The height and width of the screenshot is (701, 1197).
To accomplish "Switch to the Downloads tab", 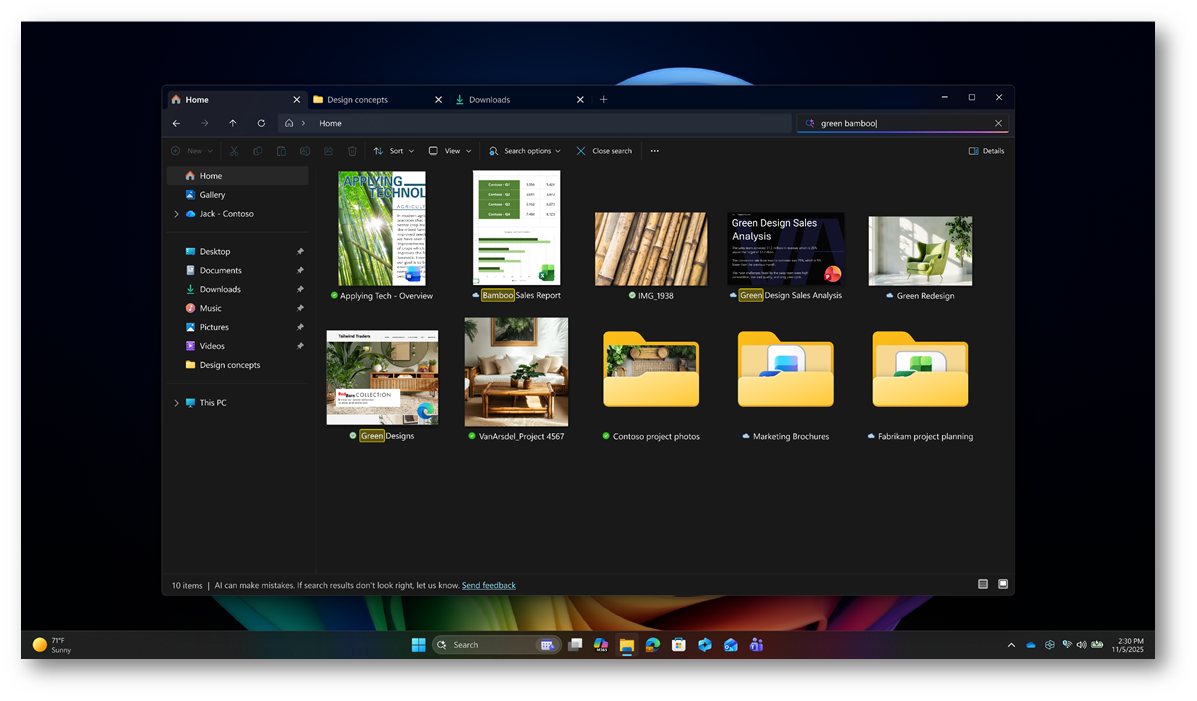I will coord(489,99).
